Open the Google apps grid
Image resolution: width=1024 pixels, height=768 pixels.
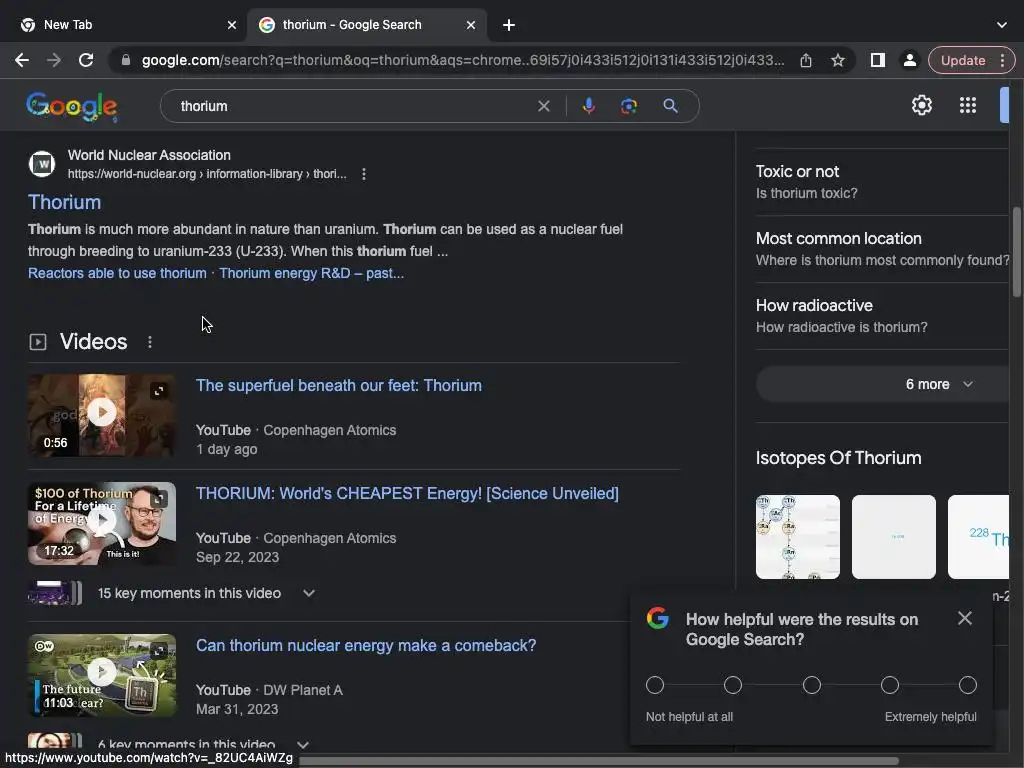[968, 105]
